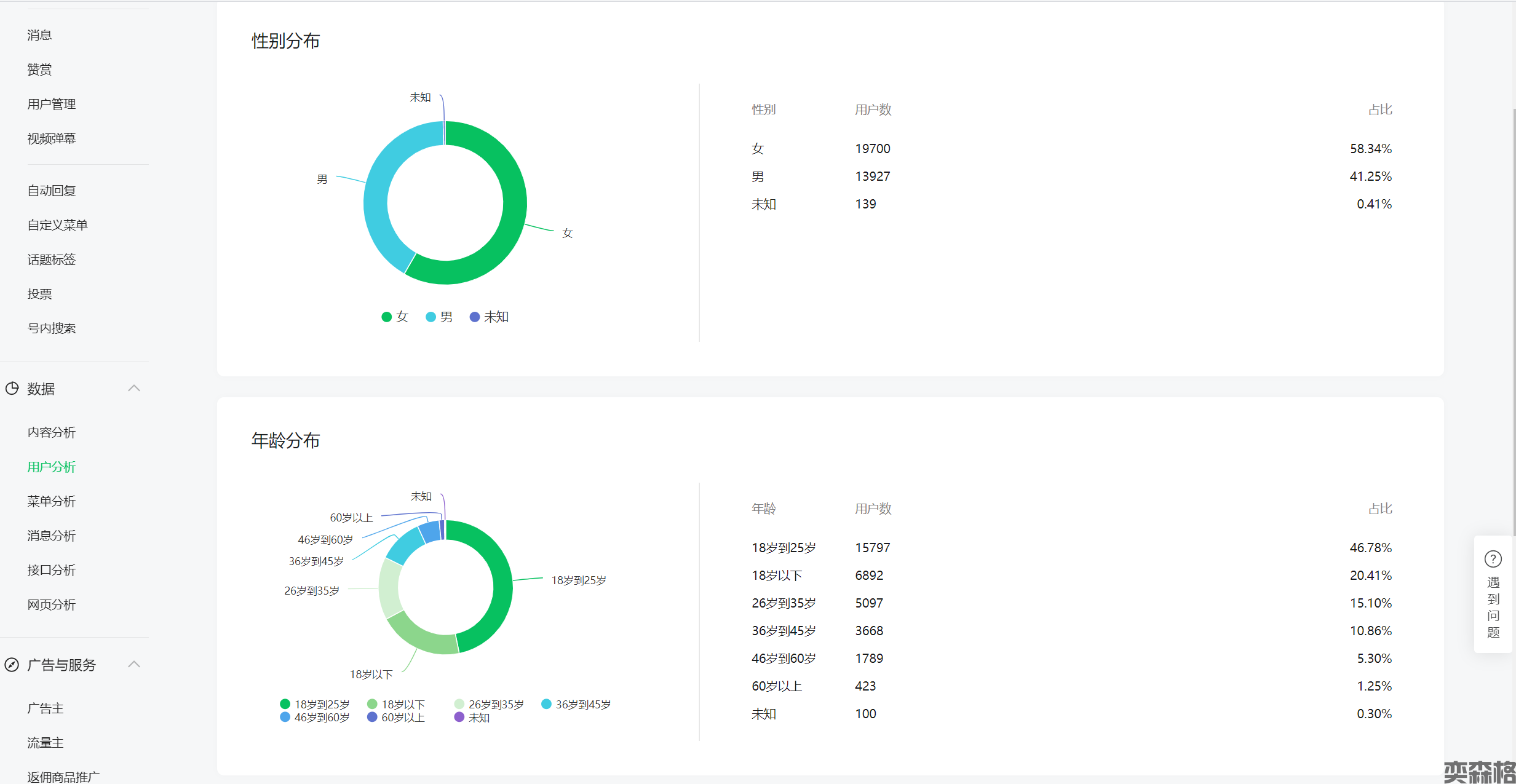Toggle the 男 legend dot in gender chart

pos(431,317)
